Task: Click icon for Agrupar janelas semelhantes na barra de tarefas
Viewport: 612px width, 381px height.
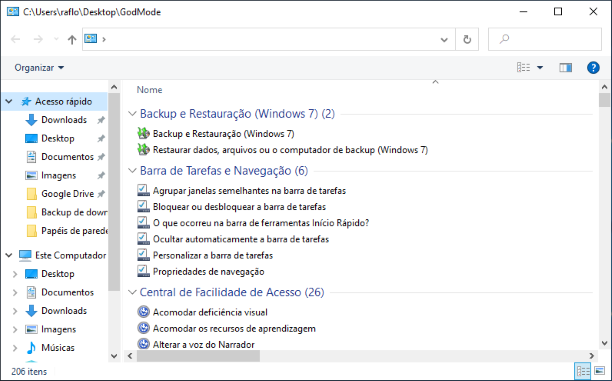Action: coord(144,190)
